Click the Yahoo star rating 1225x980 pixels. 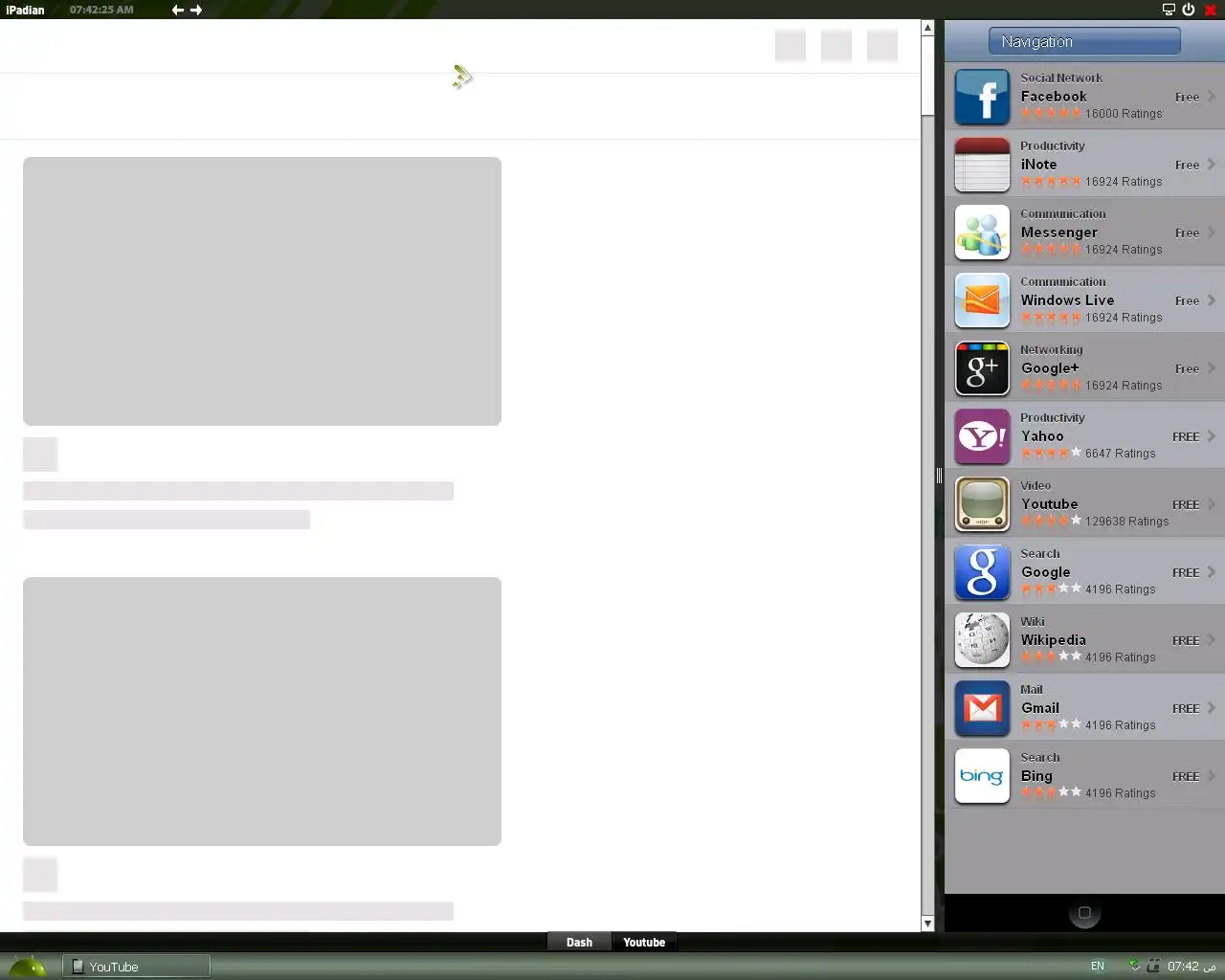pos(1051,453)
